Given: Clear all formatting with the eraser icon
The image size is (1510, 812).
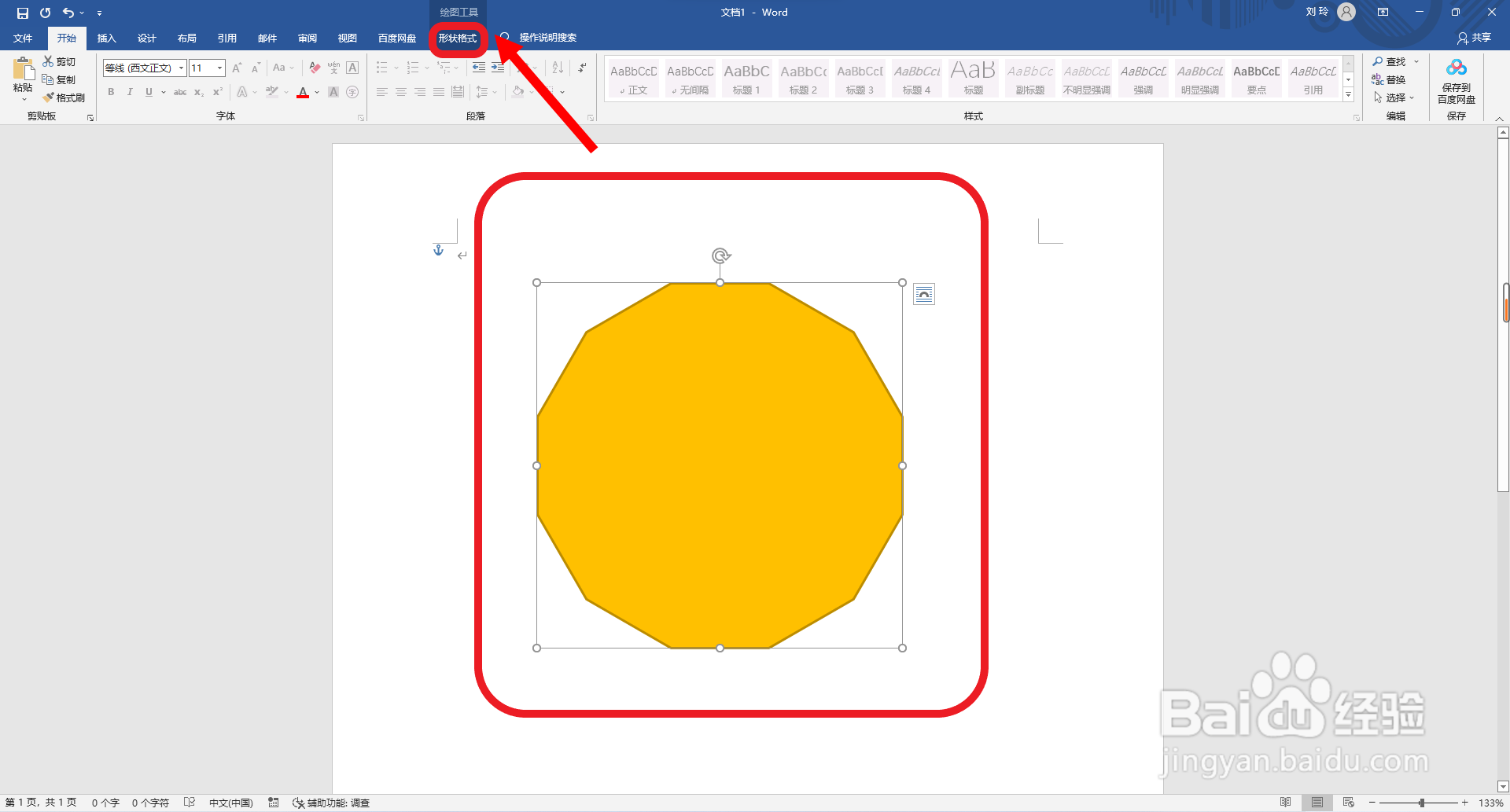Looking at the screenshot, I should click(x=315, y=68).
